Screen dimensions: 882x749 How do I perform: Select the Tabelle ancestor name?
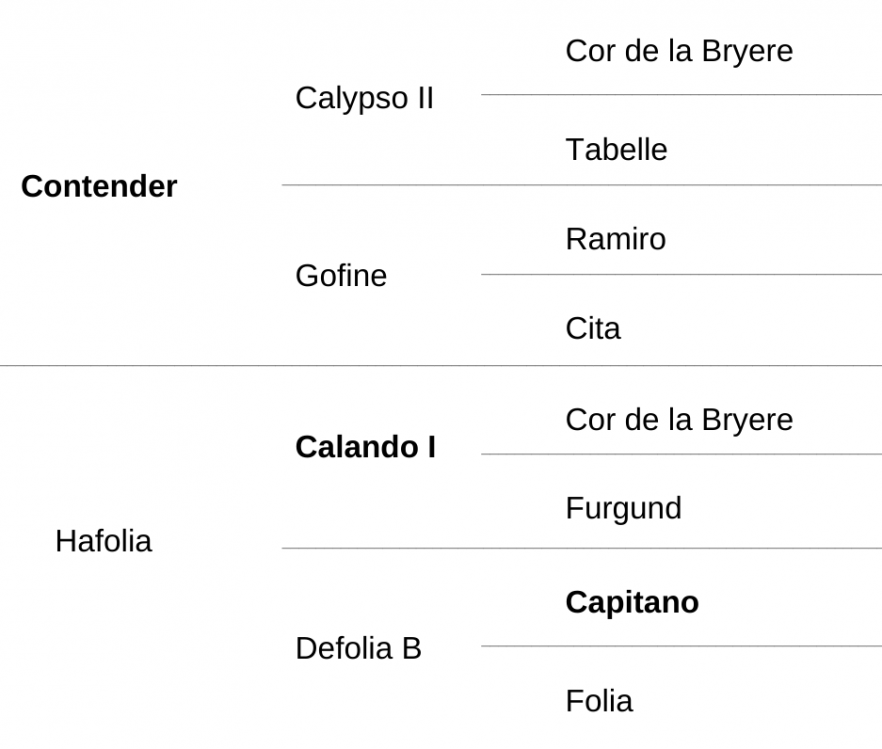click(x=616, y=150)
